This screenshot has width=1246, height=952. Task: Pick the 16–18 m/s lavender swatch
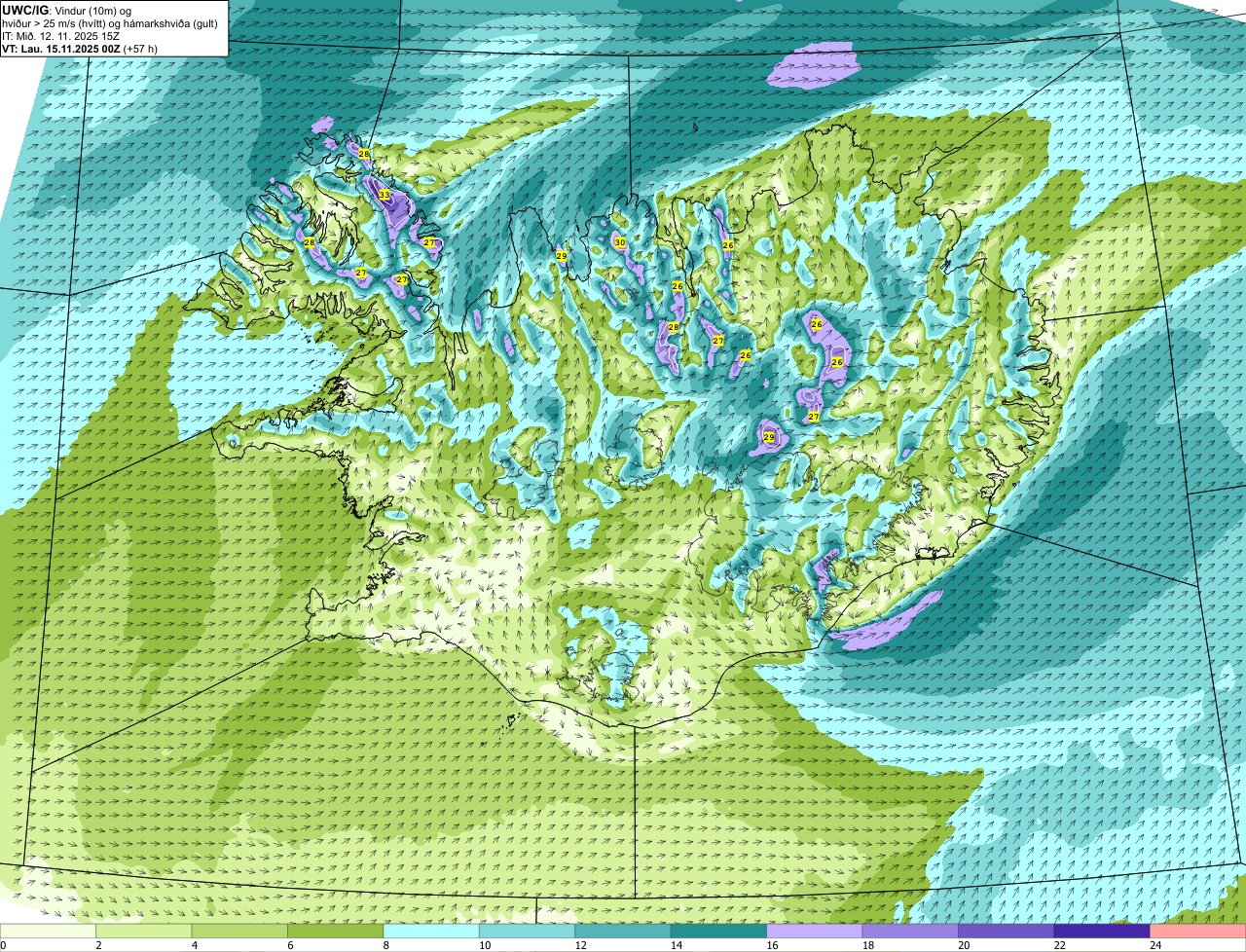[816, 931]
